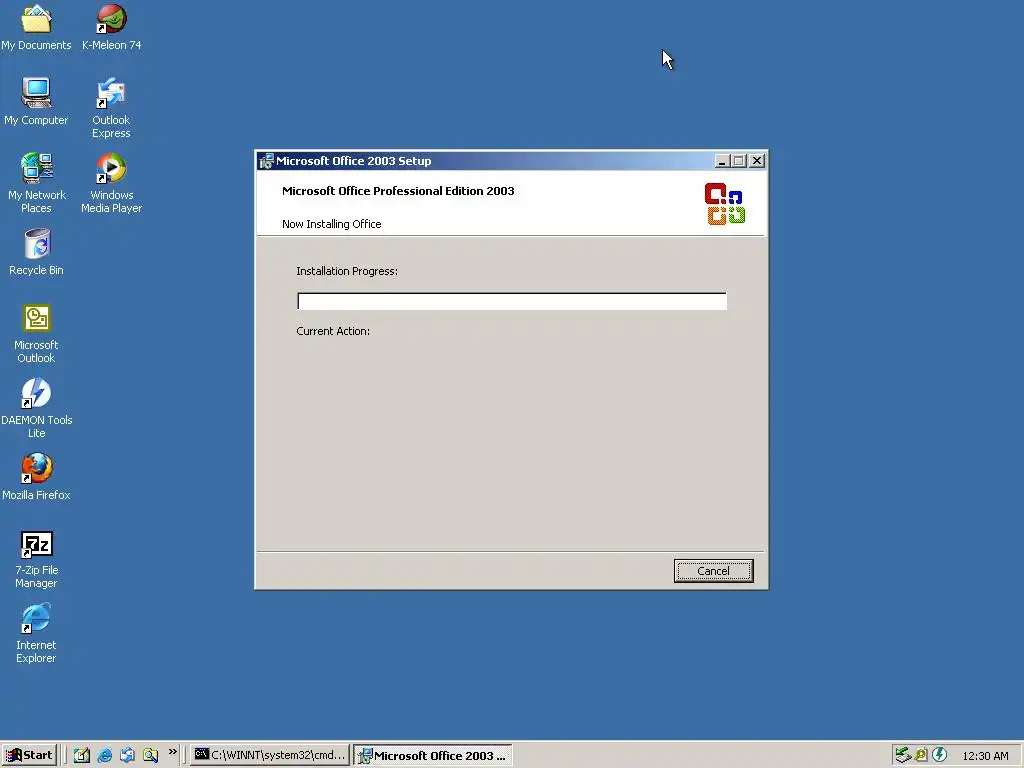Image resolution: width=1024 pixels, height=768 pixels.
Task: Click the 'Installation Progress:' label
Action: point(347,271)
